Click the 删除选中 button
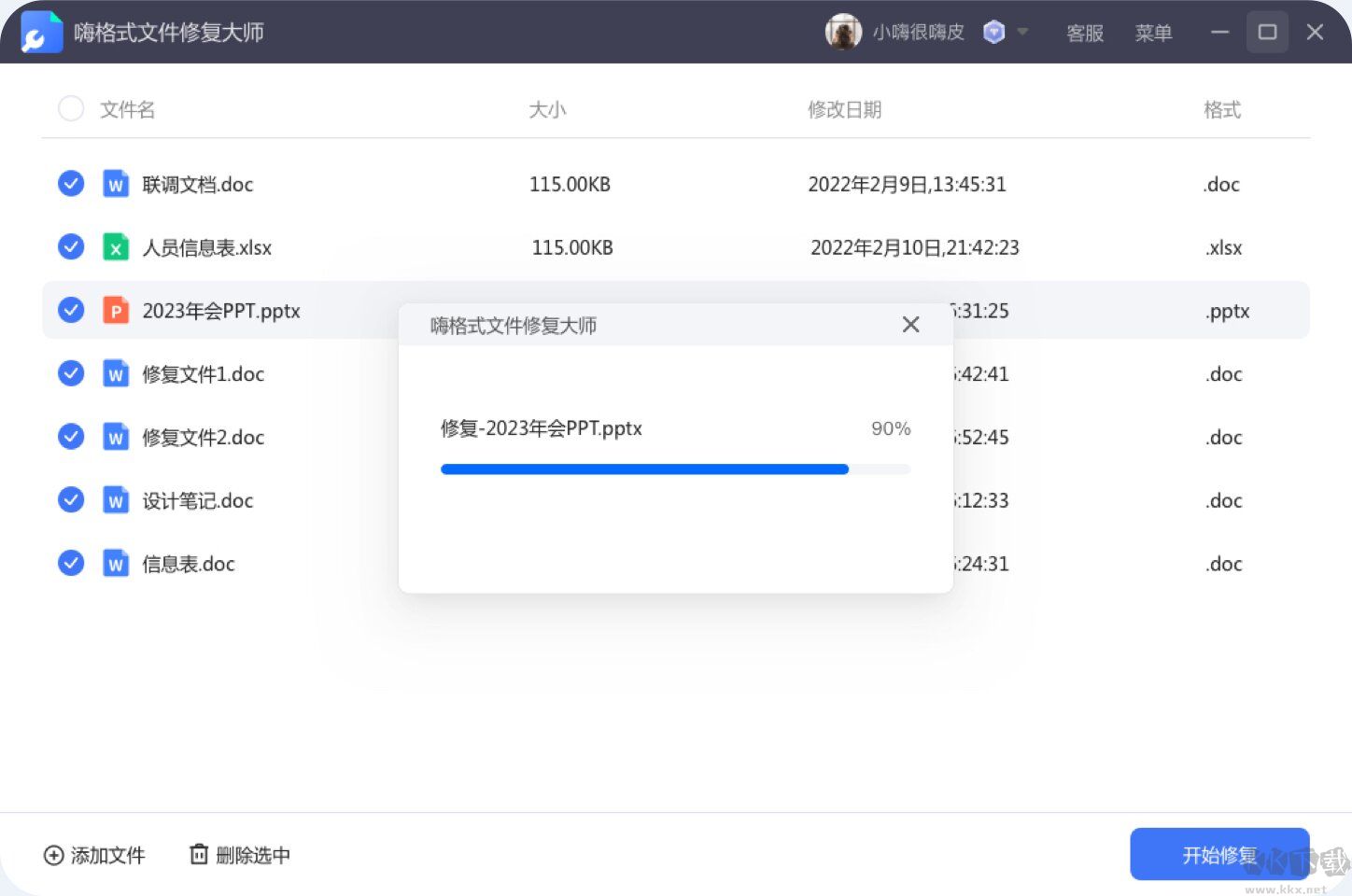 240,855
